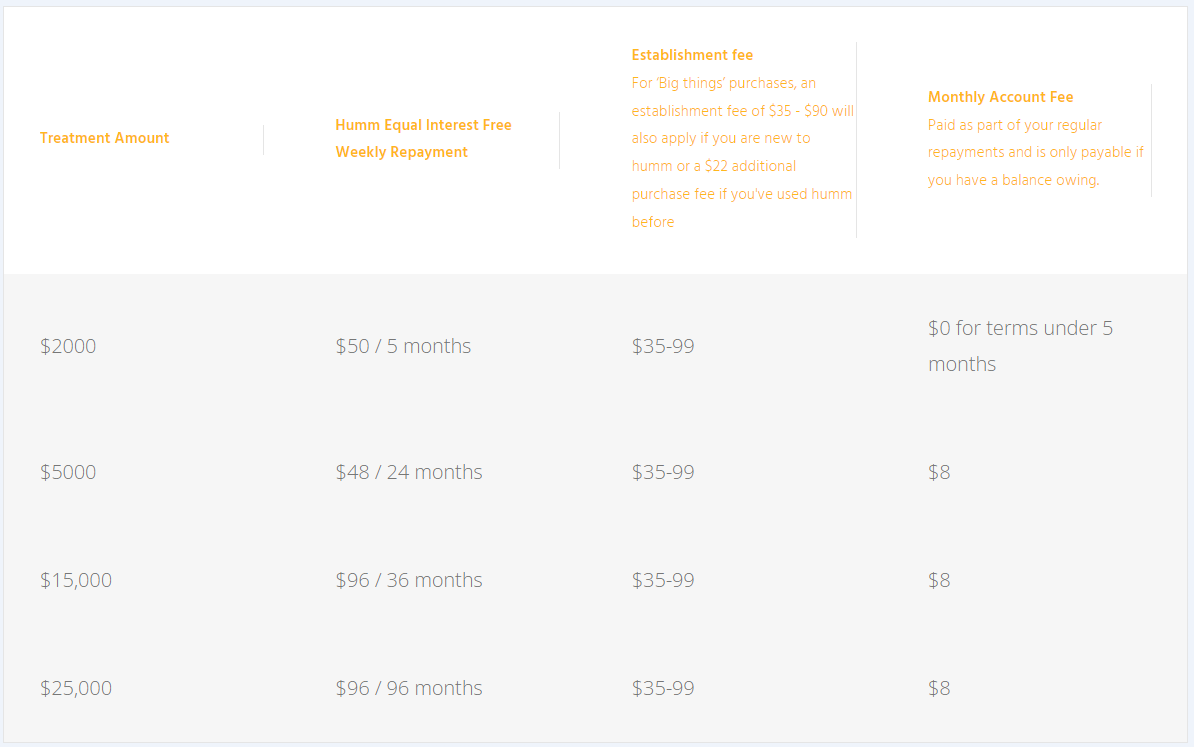Select the $25,000 treatment amount cell
Viewport: 1194px width, 747px height.
(76, 688)
